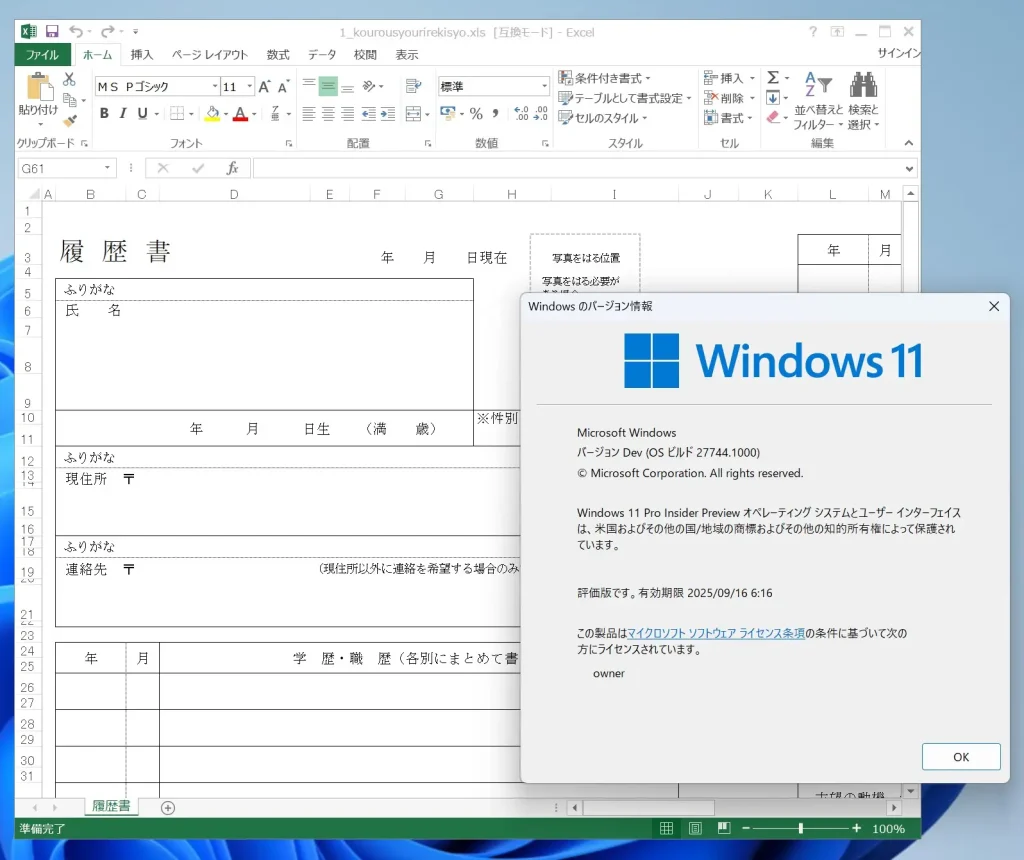
Task: Toggle align text right
Action: click(347, 114)
